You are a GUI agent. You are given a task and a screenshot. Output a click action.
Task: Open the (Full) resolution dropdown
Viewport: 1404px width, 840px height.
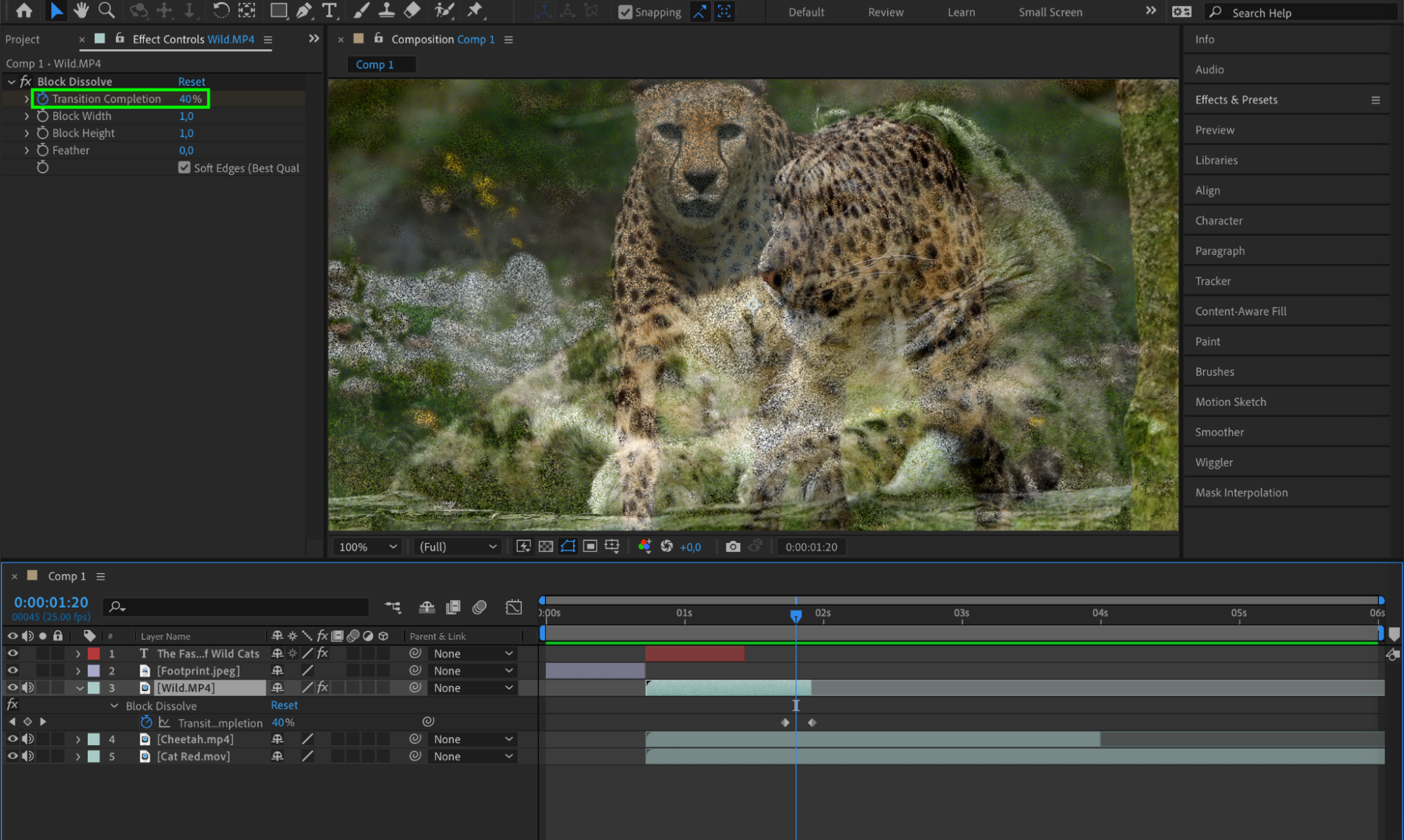[457, 547]
